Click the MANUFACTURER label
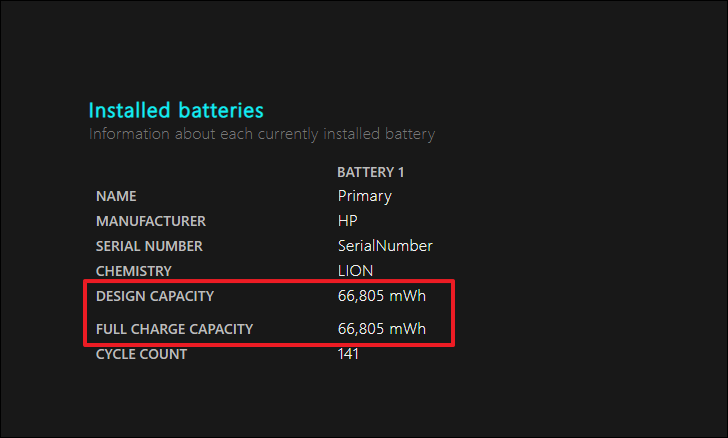The height and width of the screenshot is (438, 728). click(x=151, y=221)
